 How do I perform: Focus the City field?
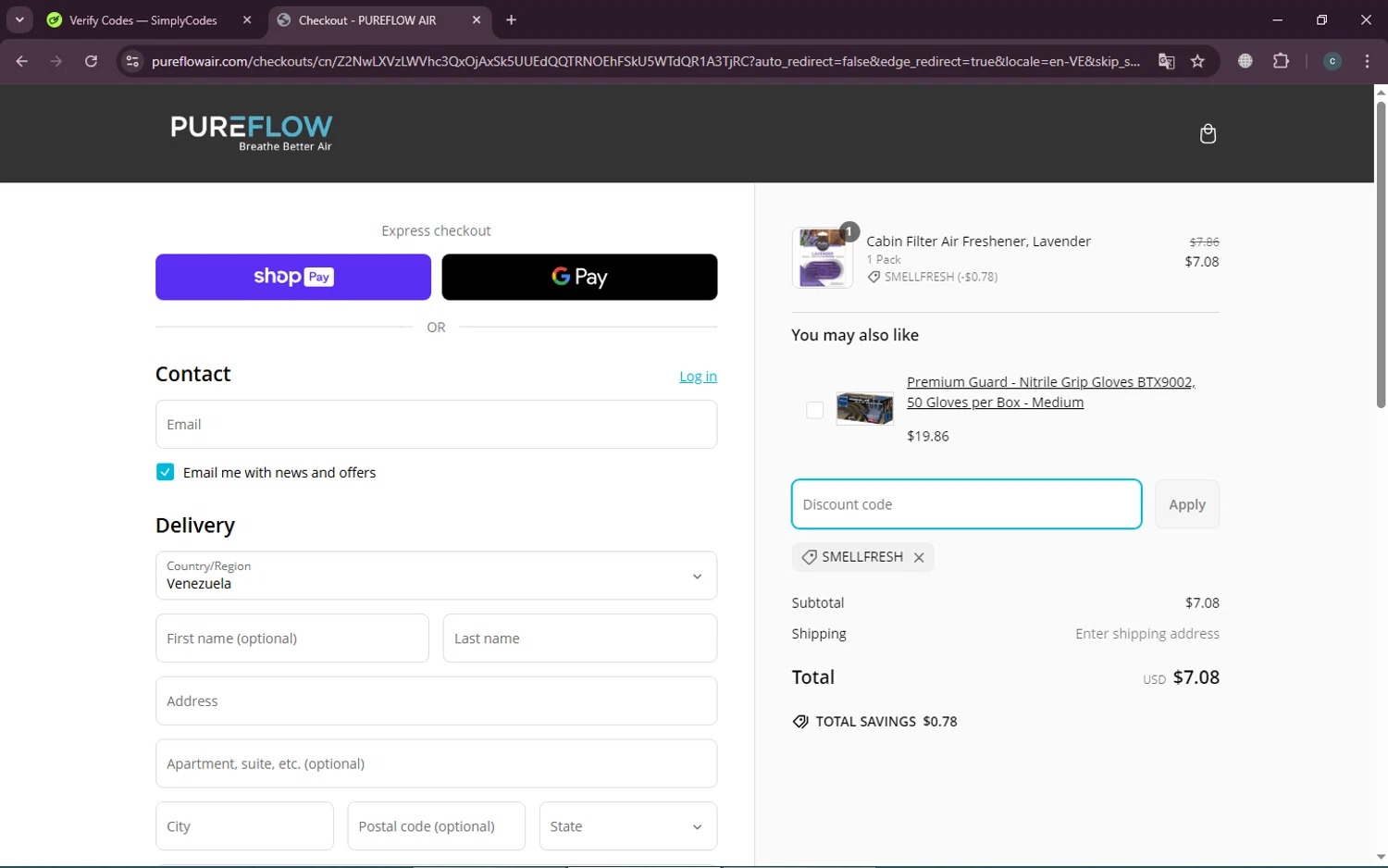pyautogui.click(x=244, y=826)
